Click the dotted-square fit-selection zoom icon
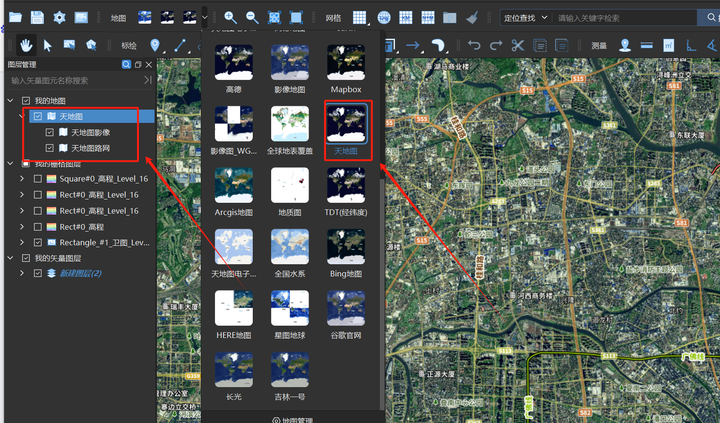This screenshot has width=720, height=423. click(274, 17)
